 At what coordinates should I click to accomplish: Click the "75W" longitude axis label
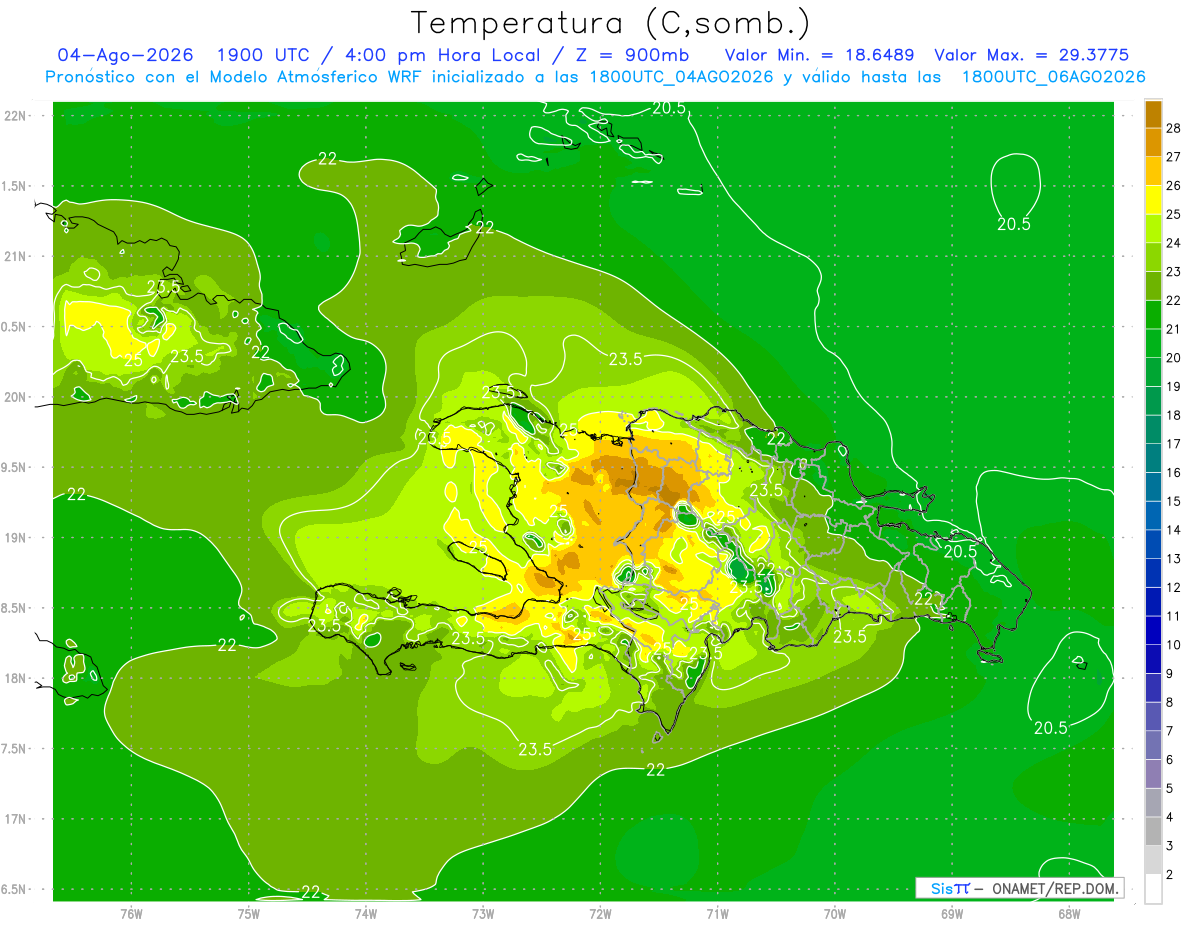click(248, 913)
